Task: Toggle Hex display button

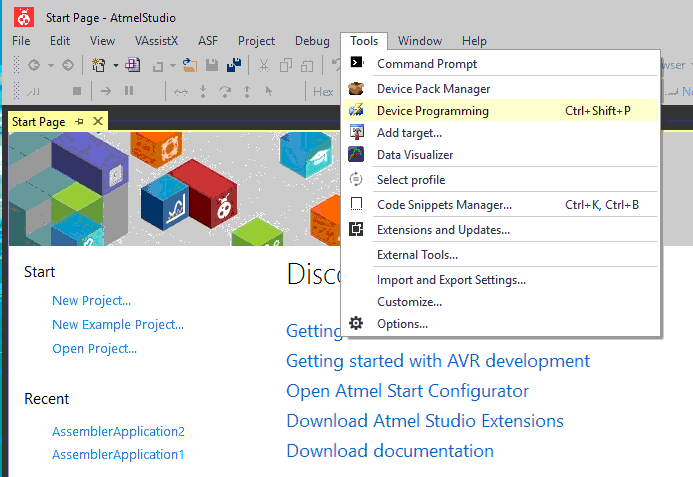Action: (x=323, y=92)
